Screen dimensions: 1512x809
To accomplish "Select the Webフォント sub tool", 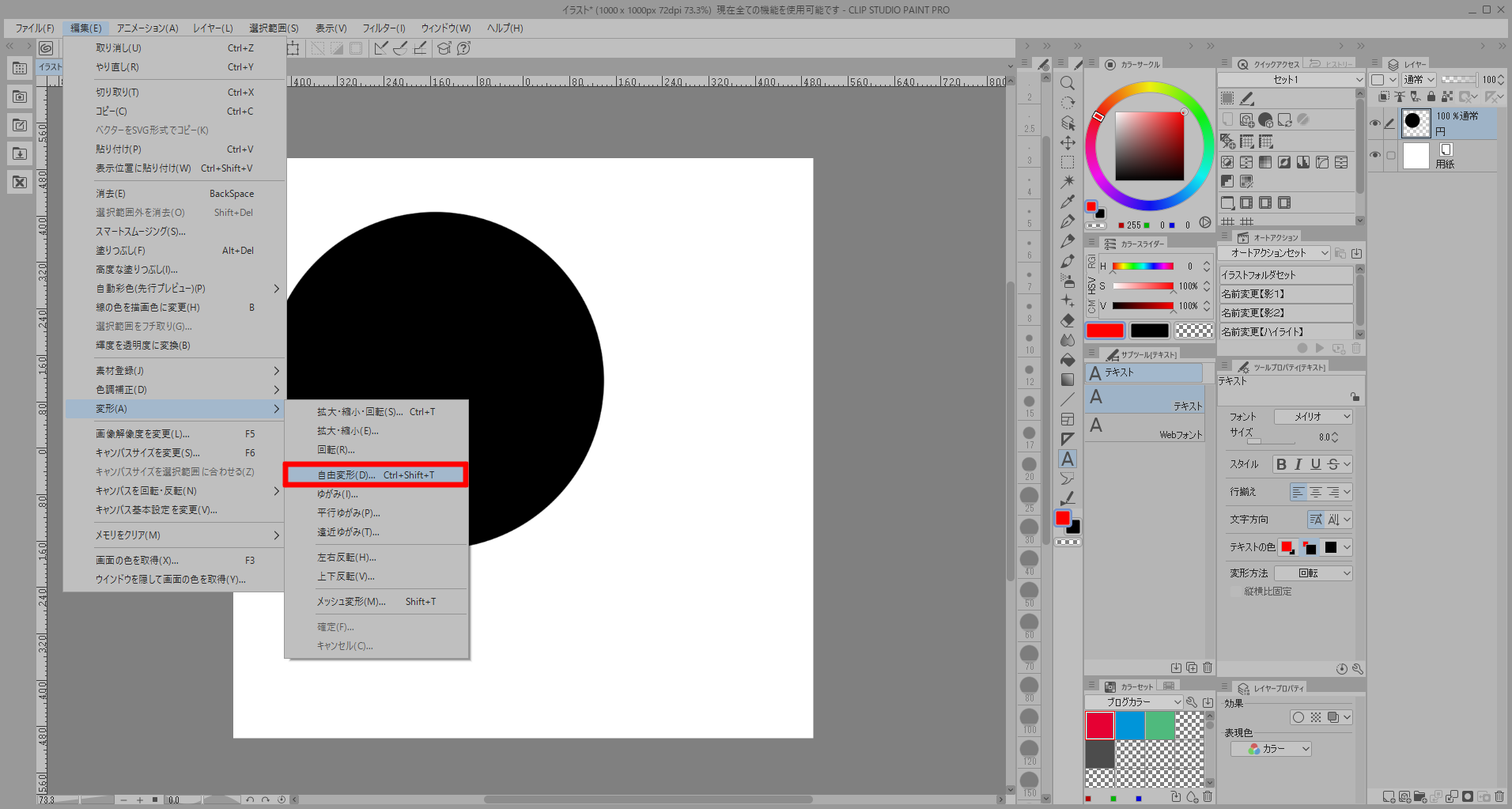I will tap(1145, 428).
